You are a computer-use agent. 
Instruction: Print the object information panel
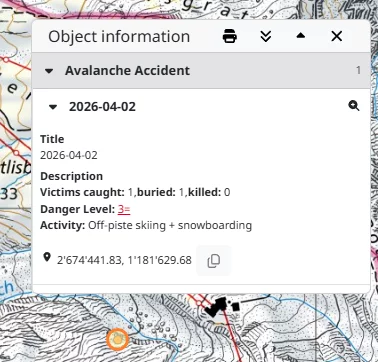(x=230, y=36)
